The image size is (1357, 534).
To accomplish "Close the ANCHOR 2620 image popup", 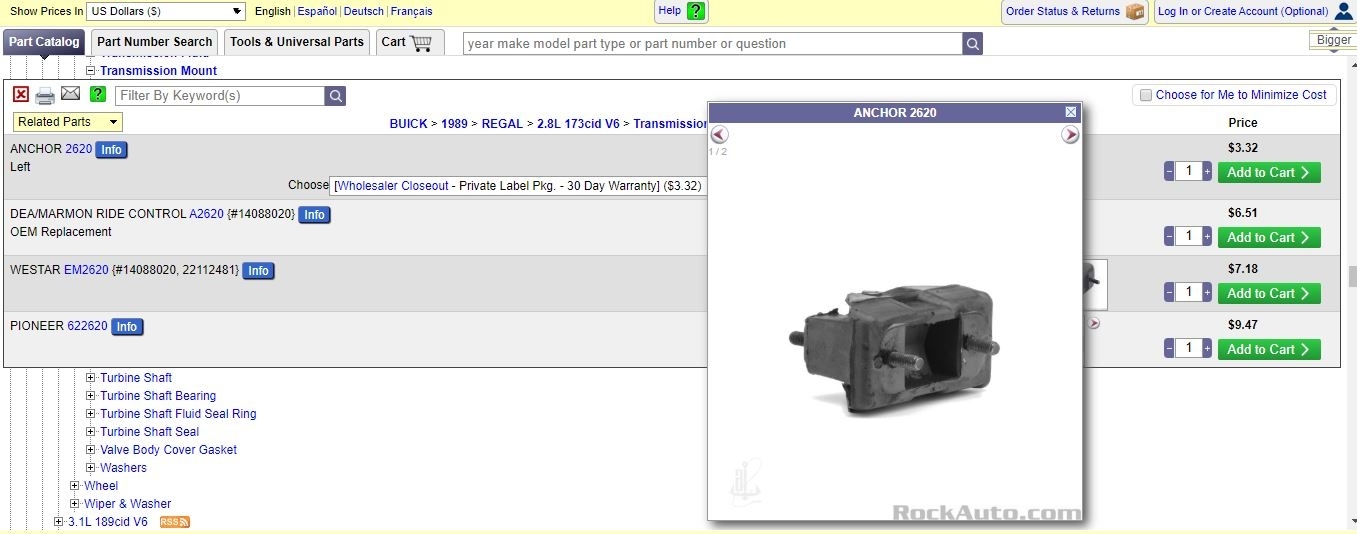I will pyautogui.click(x=1071, y=112).
